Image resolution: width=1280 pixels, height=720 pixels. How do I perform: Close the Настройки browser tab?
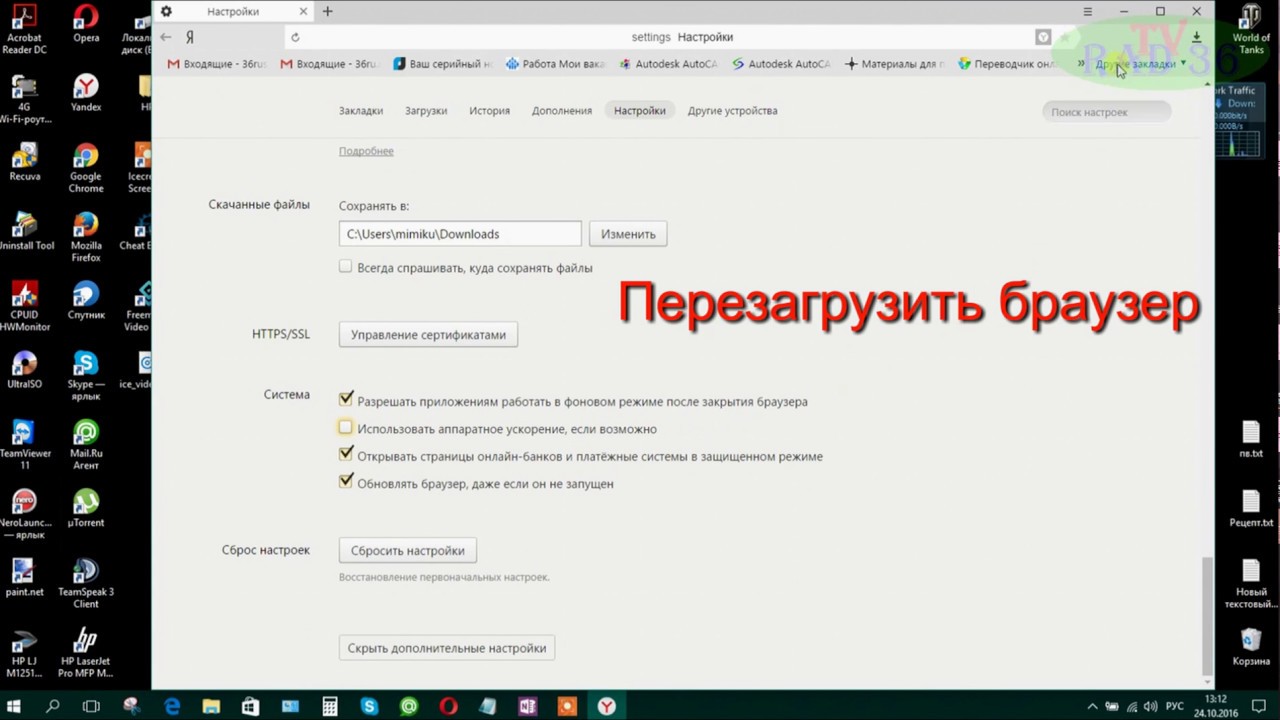point(301,11)
